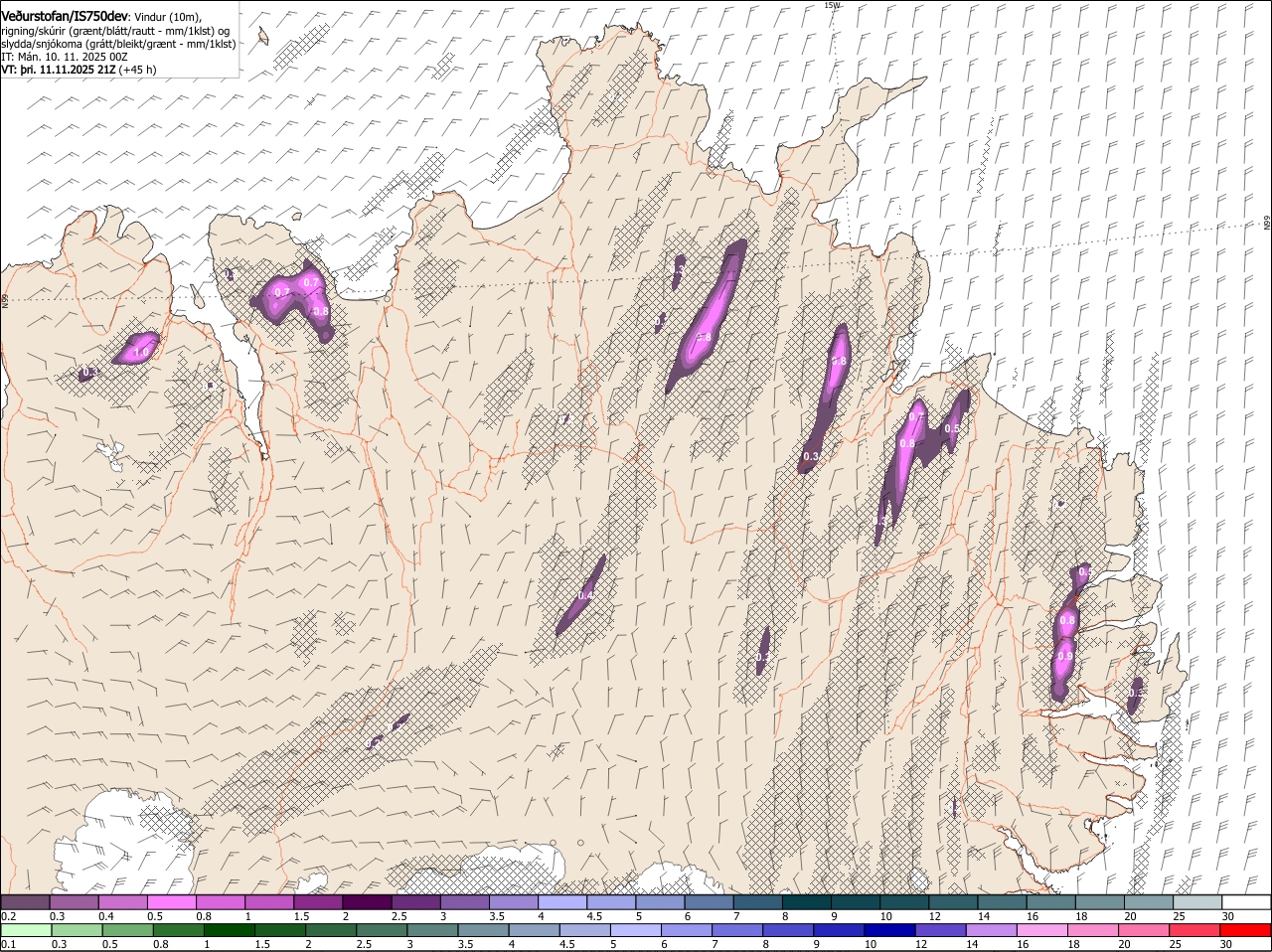Click the 'Vindur (10m)' label
This screenshot has height=952, width=1272.
pos(168,17)
